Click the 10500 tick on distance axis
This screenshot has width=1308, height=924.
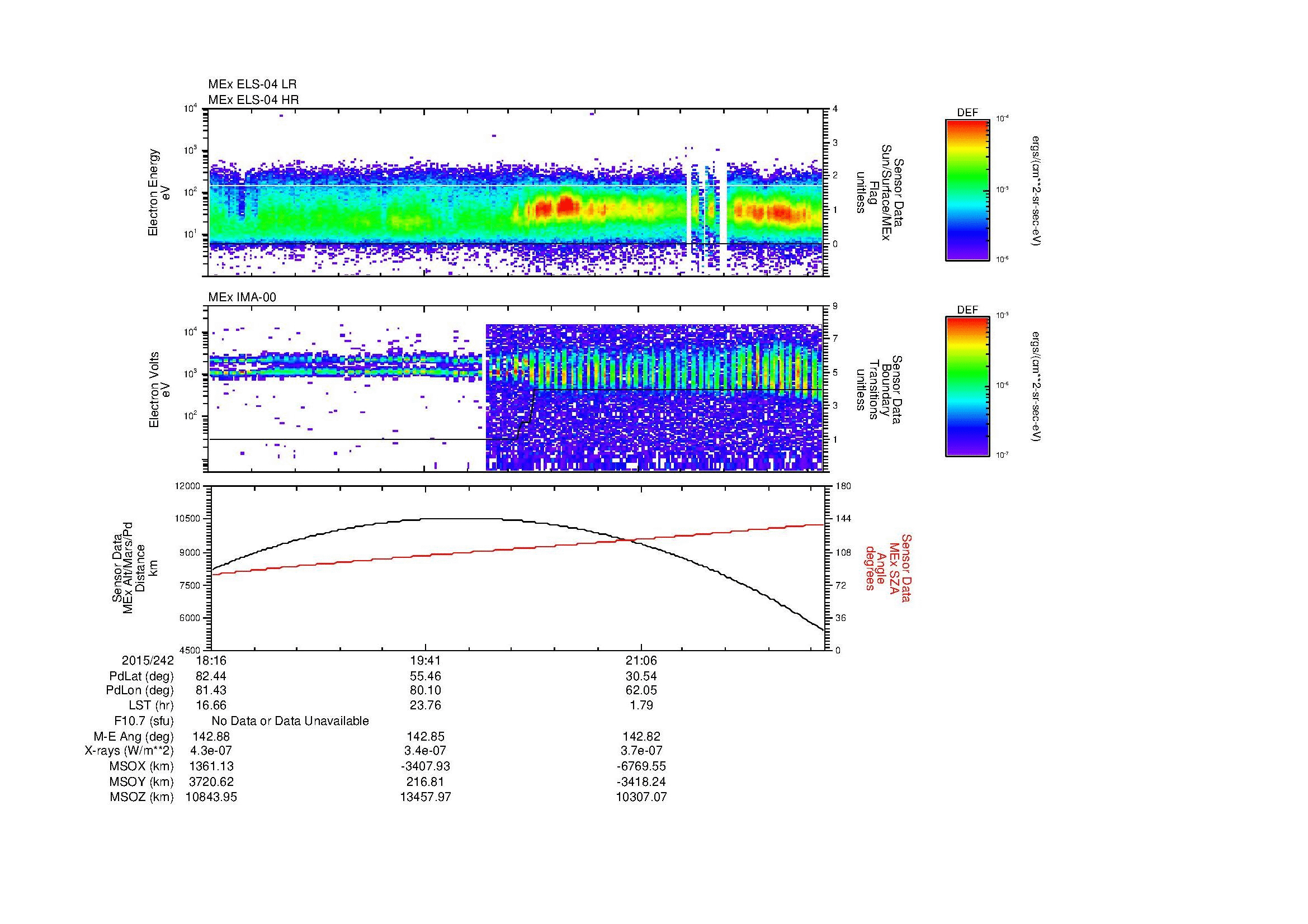pyautogui.click(x=188, y=519)
